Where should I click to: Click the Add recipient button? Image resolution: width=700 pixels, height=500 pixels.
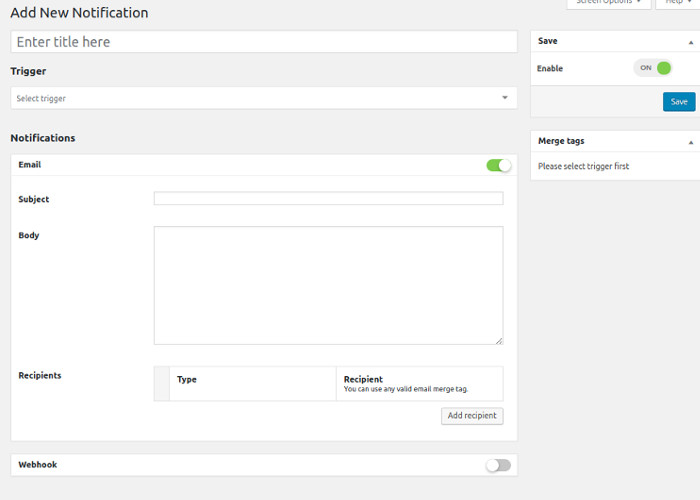pyautogui.click(x=472, y=416)
